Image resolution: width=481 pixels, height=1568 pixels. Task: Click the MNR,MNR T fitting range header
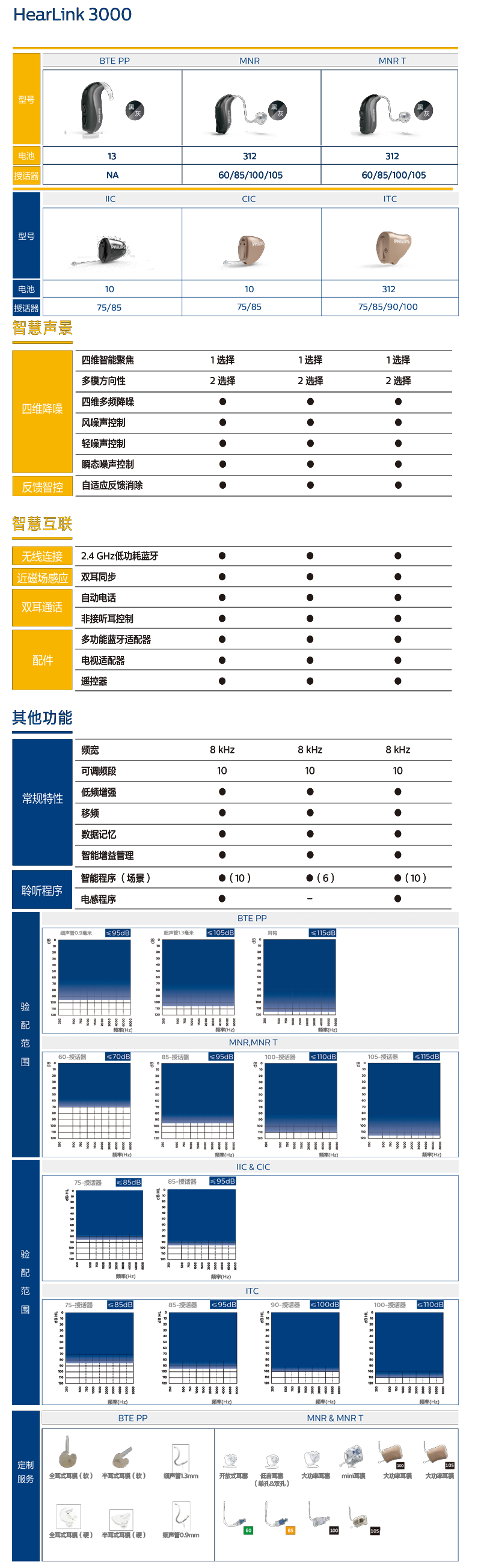click(253, 1042)
